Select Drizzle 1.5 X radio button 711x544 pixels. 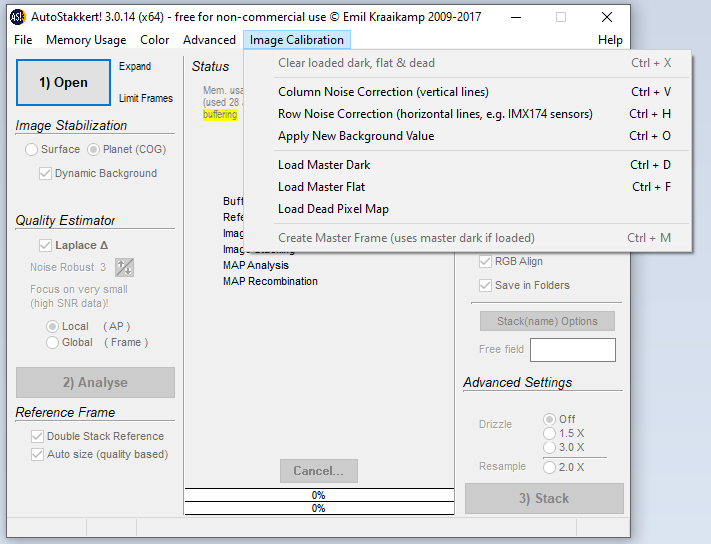pyautogui.click(x=550, y=433)
